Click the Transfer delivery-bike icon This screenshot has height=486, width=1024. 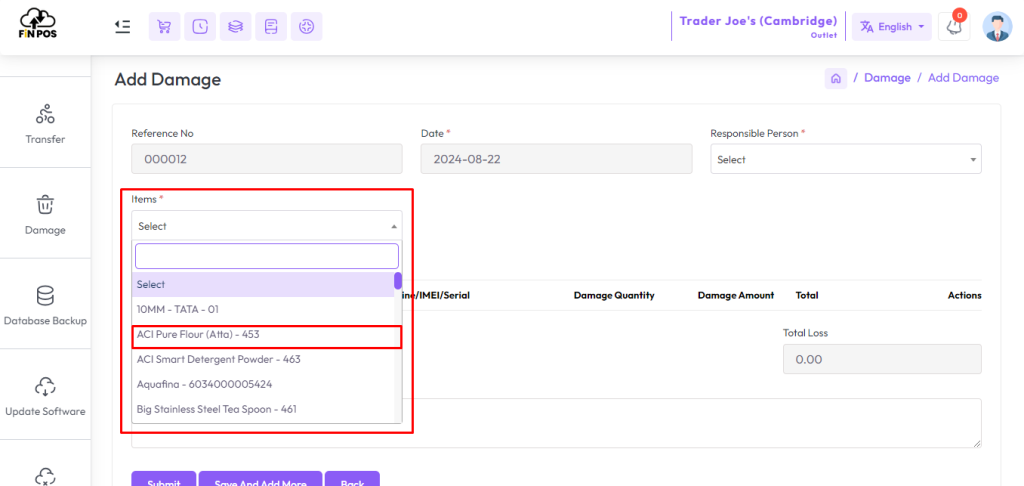[x=45, y=114]
